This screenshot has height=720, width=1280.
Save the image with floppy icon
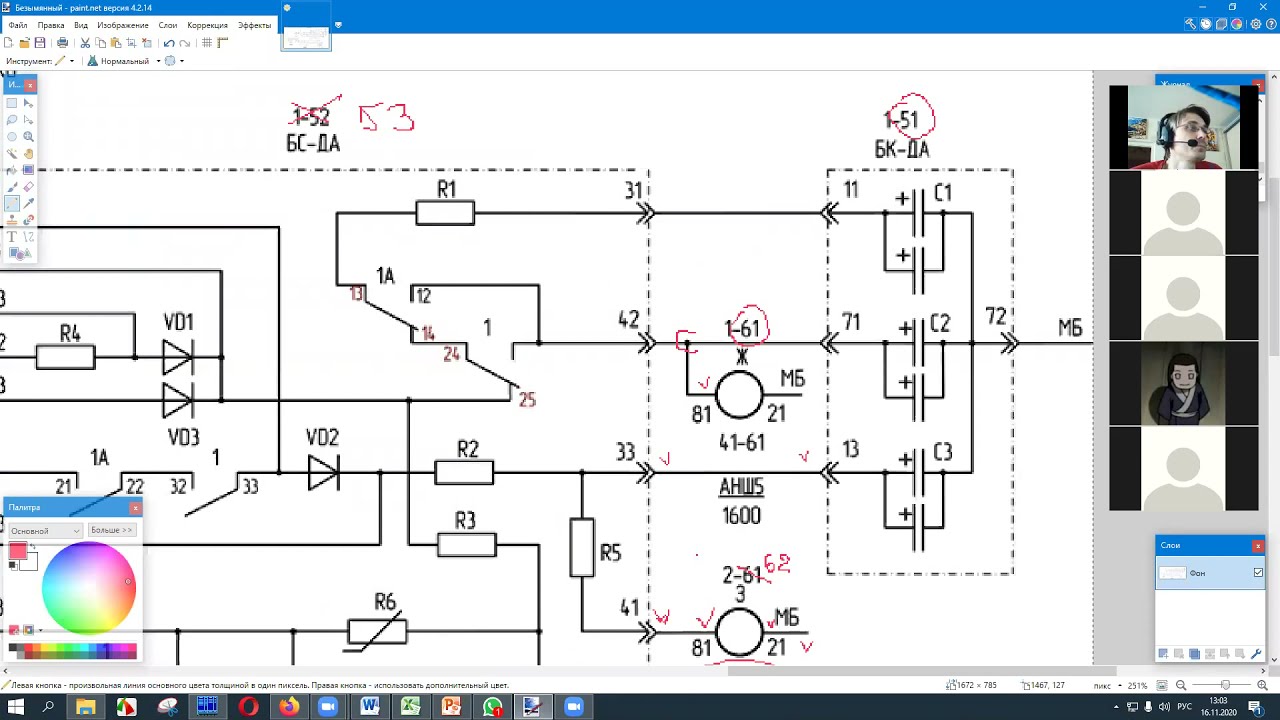point(40,43)
